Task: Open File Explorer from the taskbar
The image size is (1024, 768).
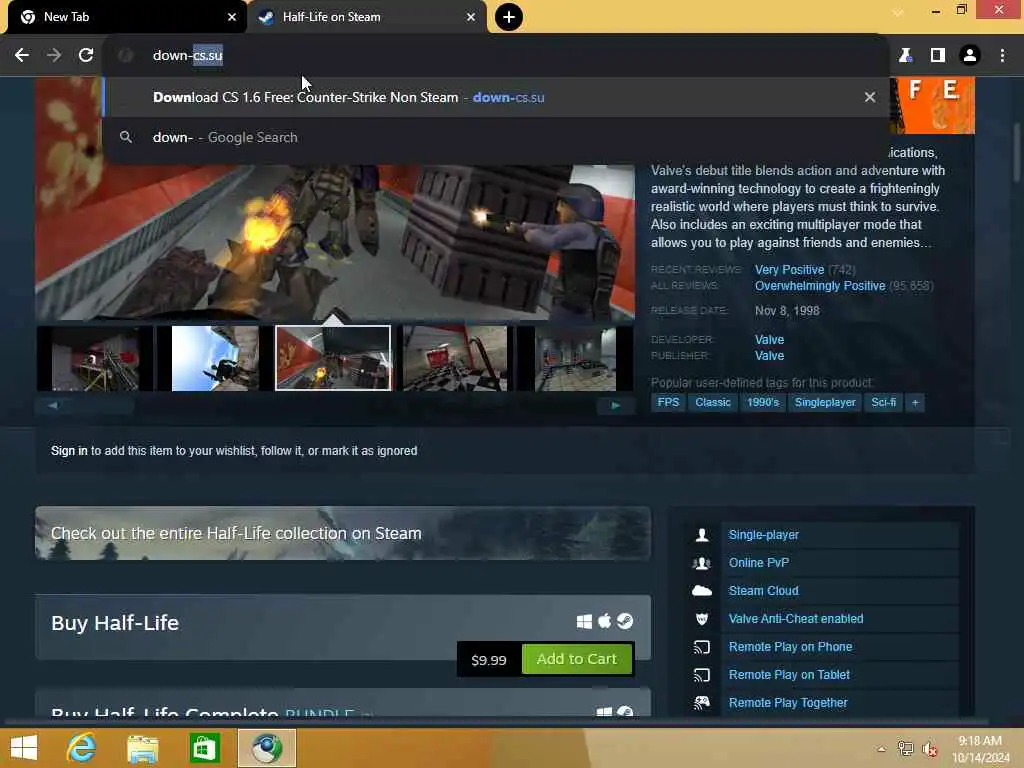Action: [x=142, y=748]
